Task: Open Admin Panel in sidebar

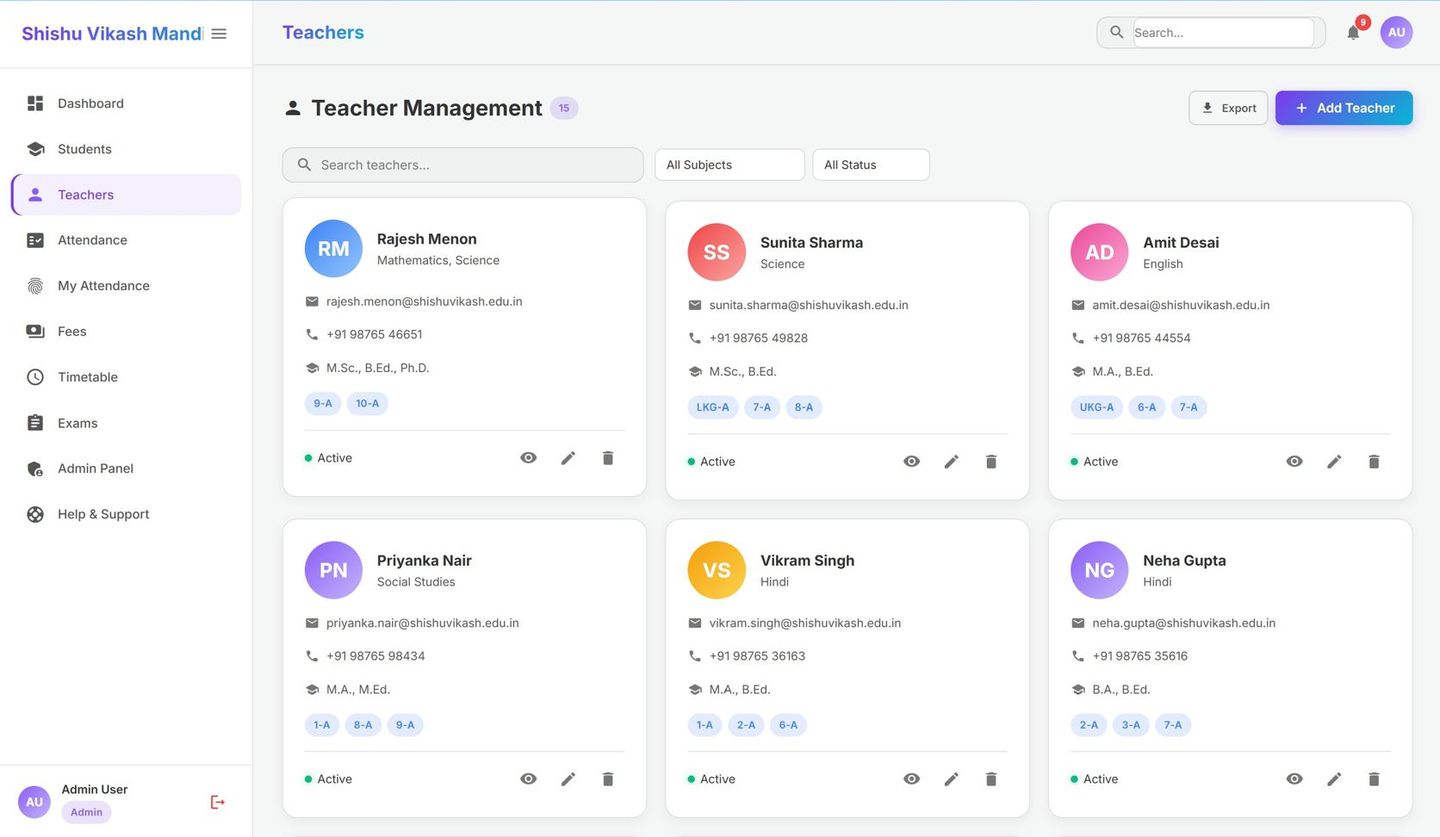Action: tap(126, 468)
